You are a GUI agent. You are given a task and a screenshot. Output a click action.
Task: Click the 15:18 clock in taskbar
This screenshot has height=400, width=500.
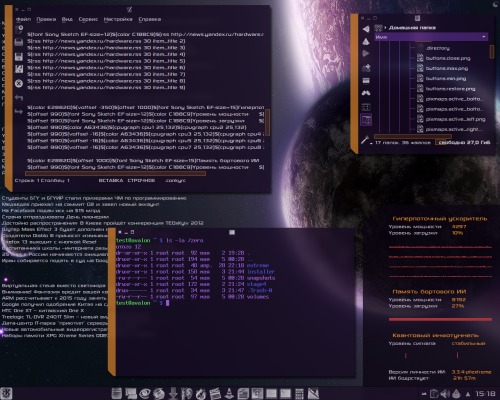(485, 394)
